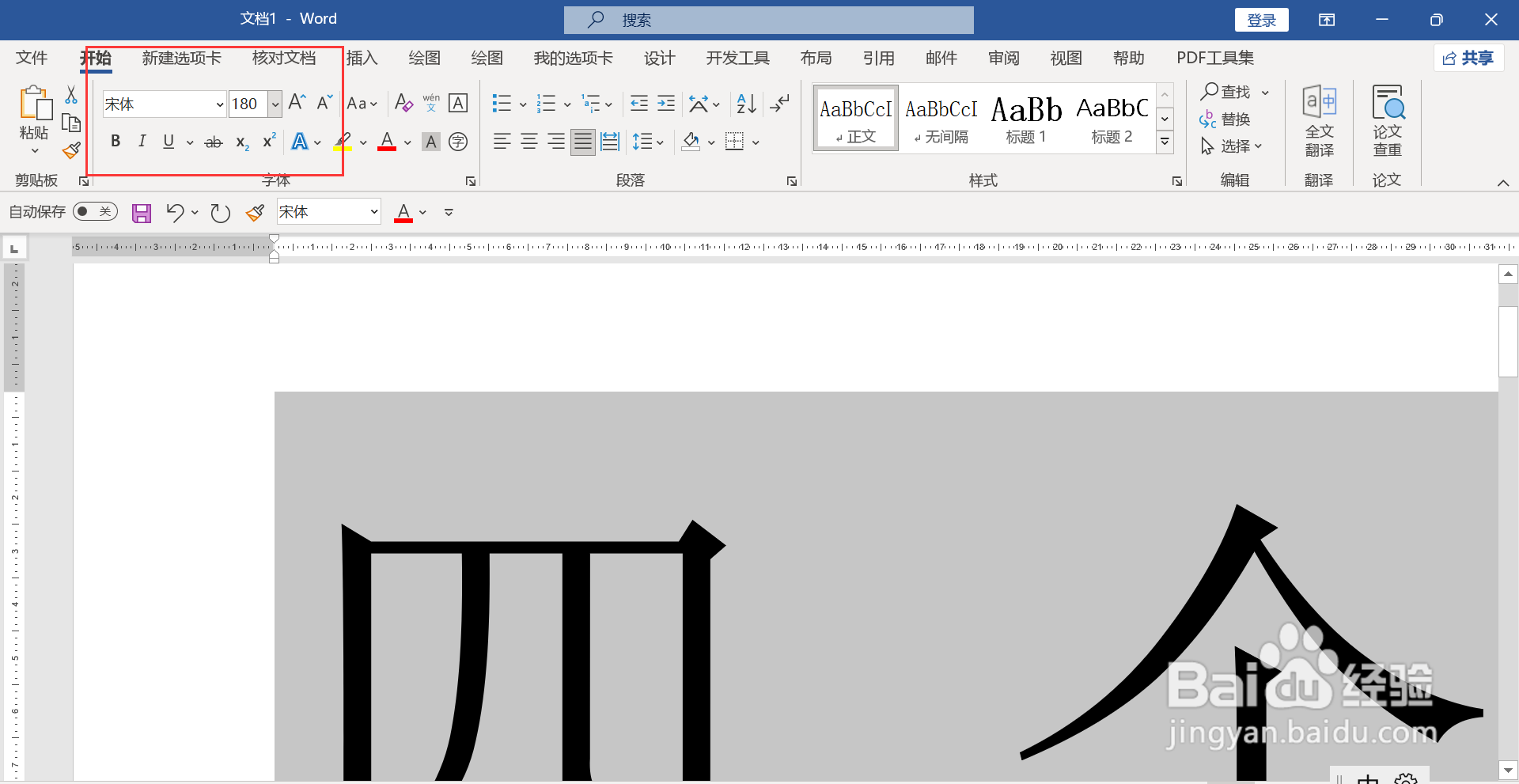Screen dimensions: 1519x784
Task: Decrease paragraph indent
Action: (639, 103)
